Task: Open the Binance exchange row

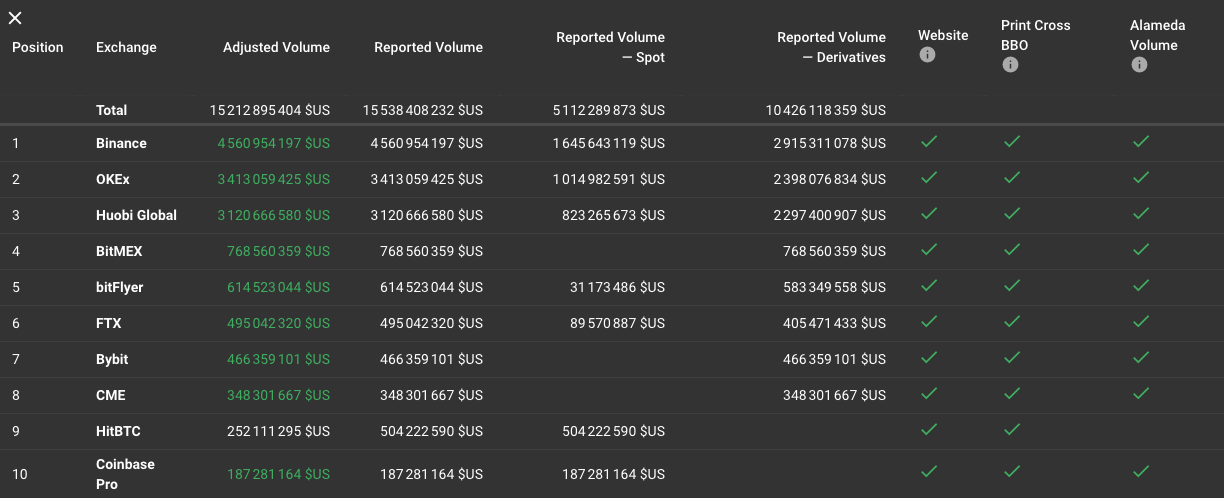Action: (612, 143)
